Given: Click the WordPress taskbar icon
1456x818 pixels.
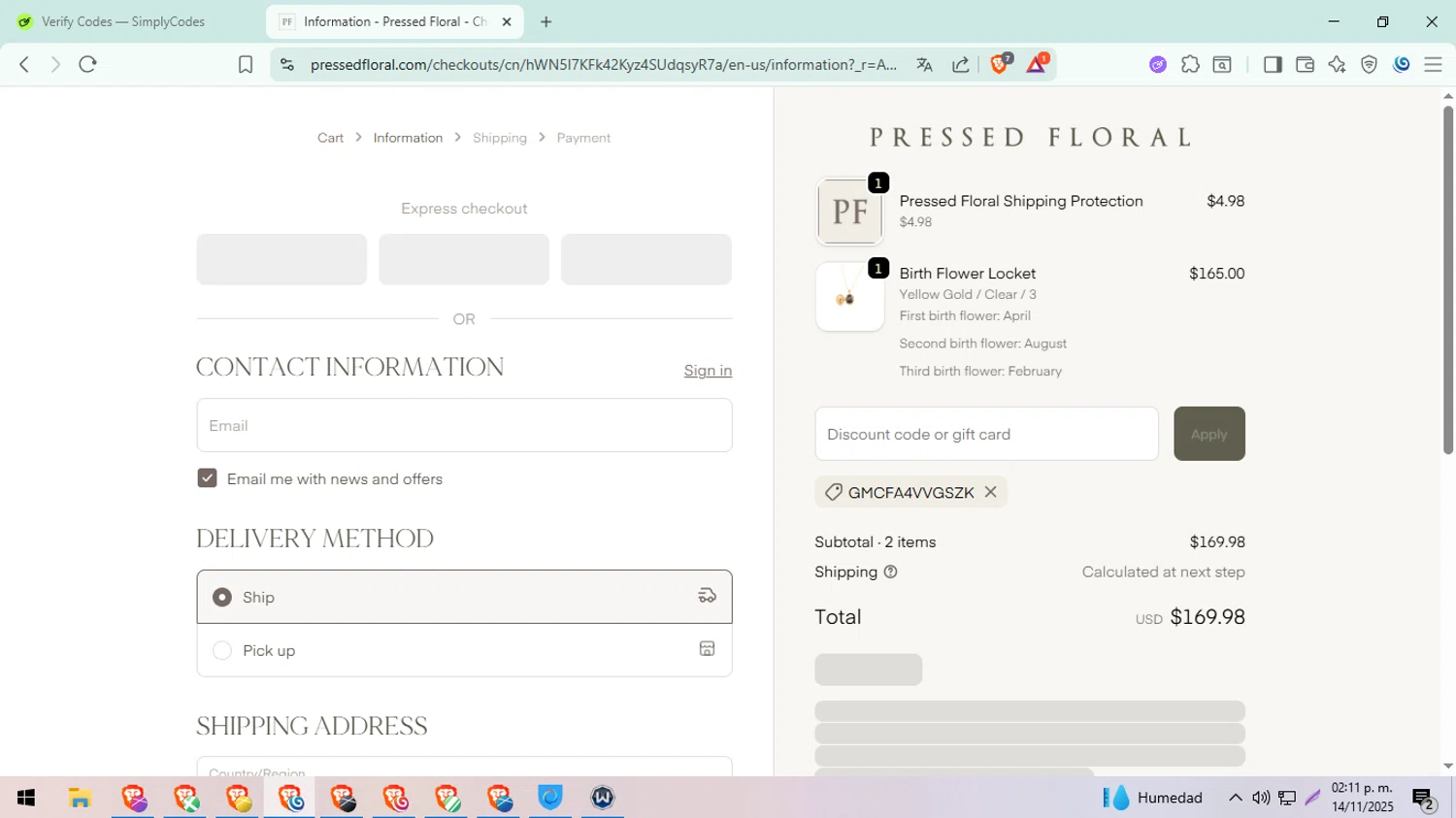Looking at the screenshot, I should (602, 798).
